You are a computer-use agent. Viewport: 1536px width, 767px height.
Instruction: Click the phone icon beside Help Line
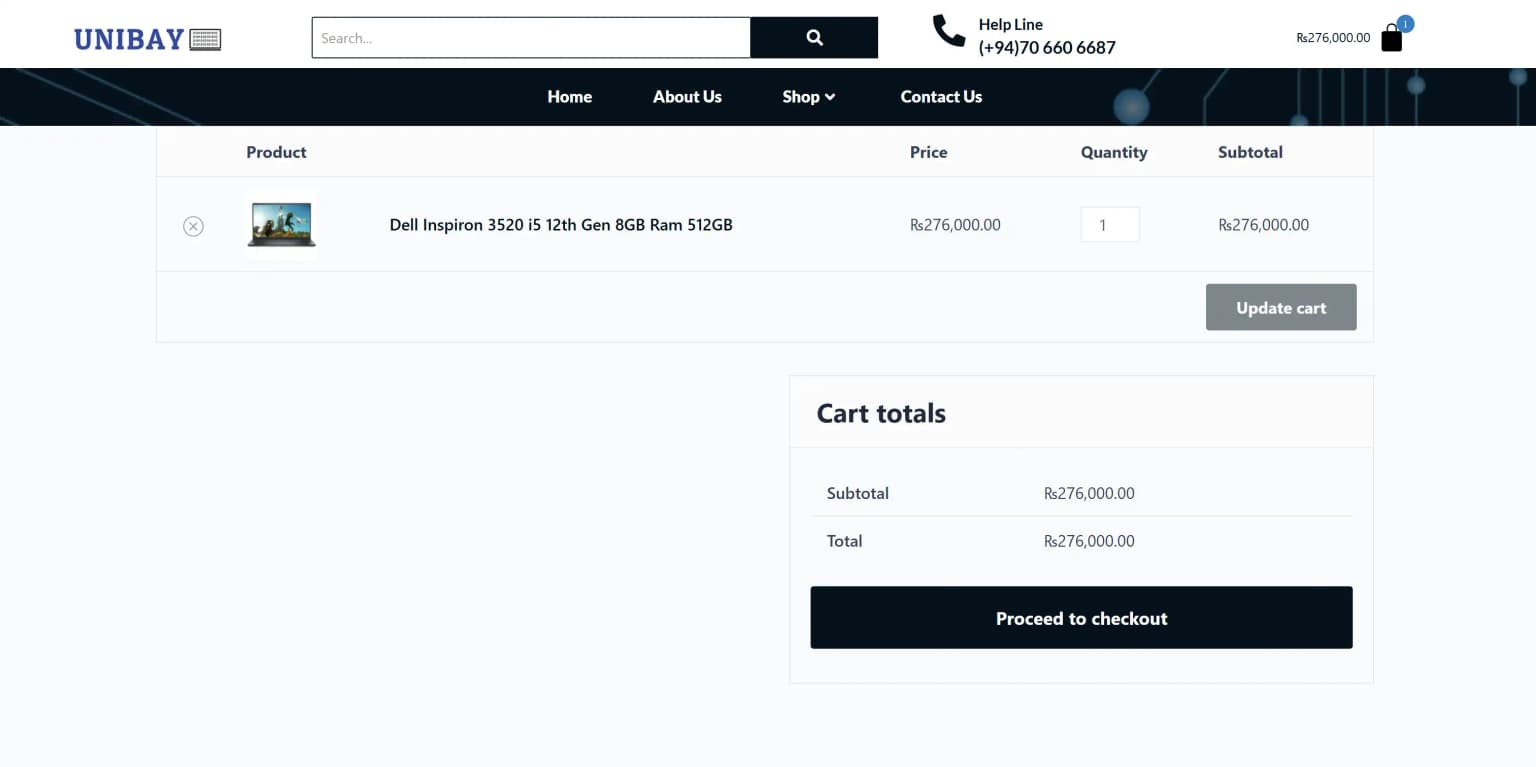[948, 31]
